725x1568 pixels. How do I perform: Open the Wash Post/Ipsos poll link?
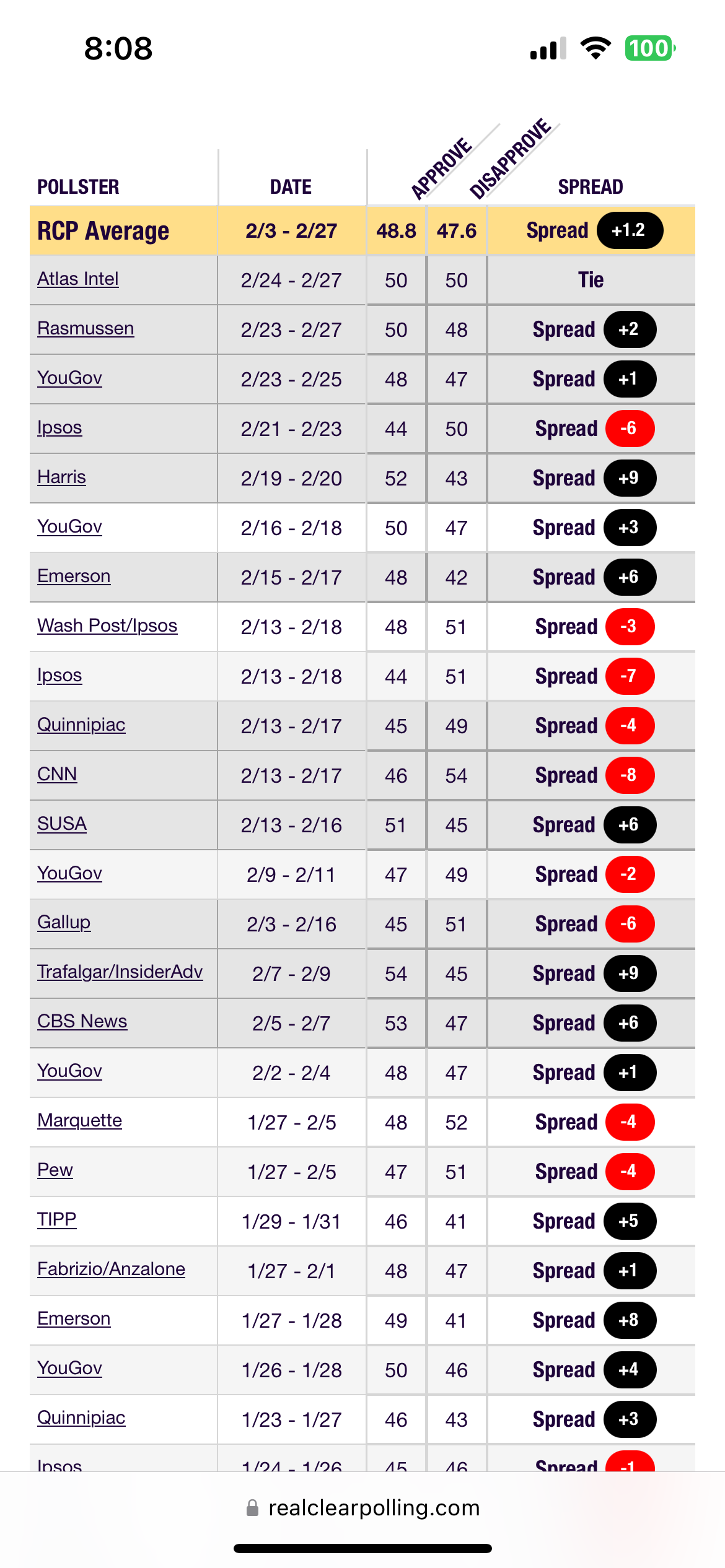[107, 625]
